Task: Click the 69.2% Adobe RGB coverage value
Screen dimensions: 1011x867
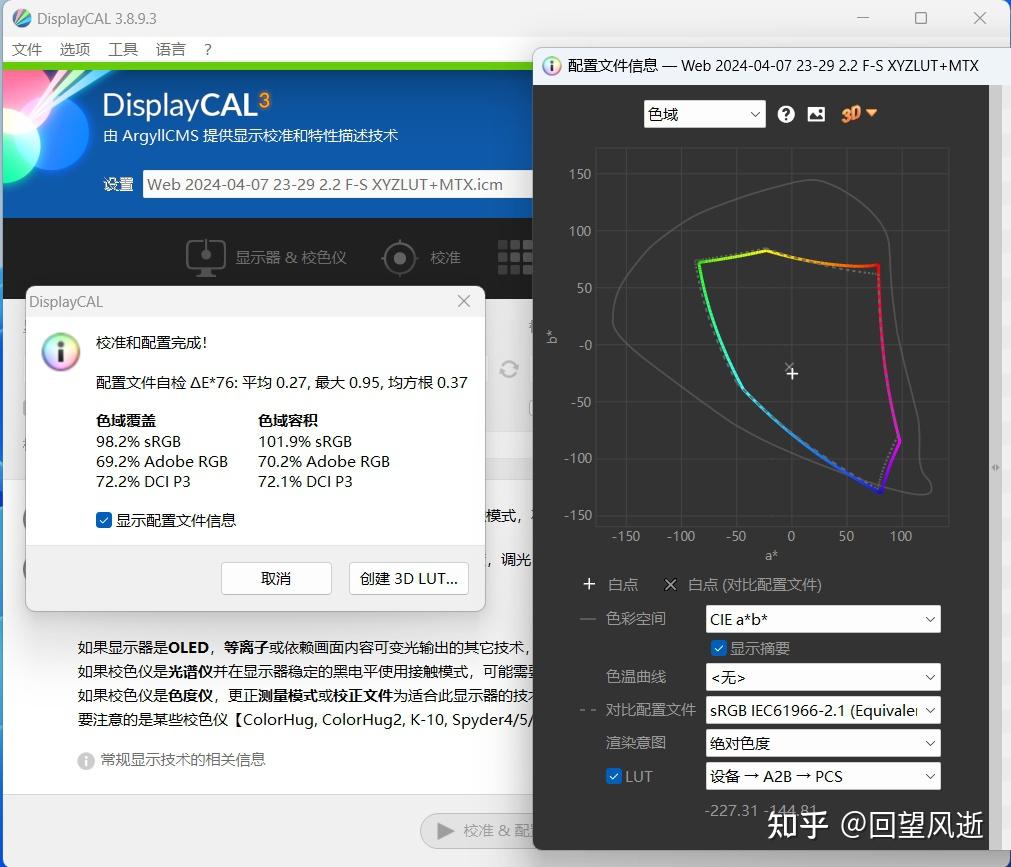Action: pos(162,462)
